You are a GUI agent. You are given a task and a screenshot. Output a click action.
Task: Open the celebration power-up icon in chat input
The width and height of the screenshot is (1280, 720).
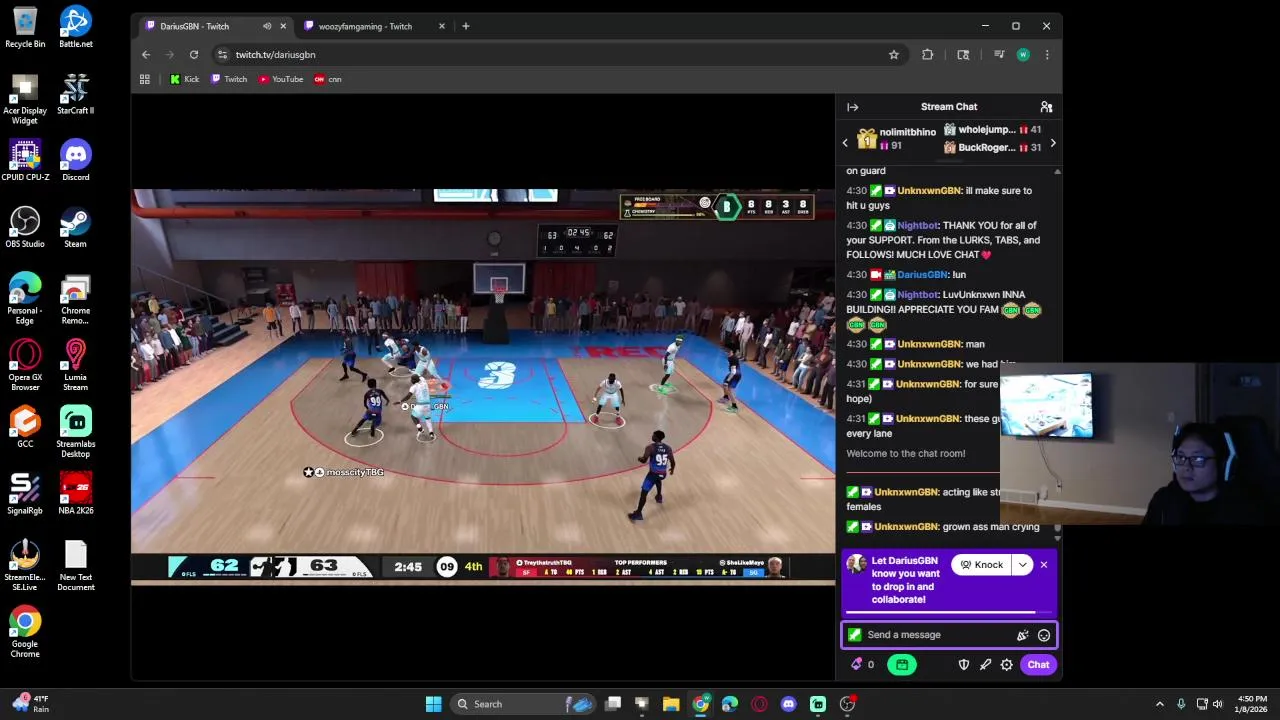click(x=1022, y=635)
